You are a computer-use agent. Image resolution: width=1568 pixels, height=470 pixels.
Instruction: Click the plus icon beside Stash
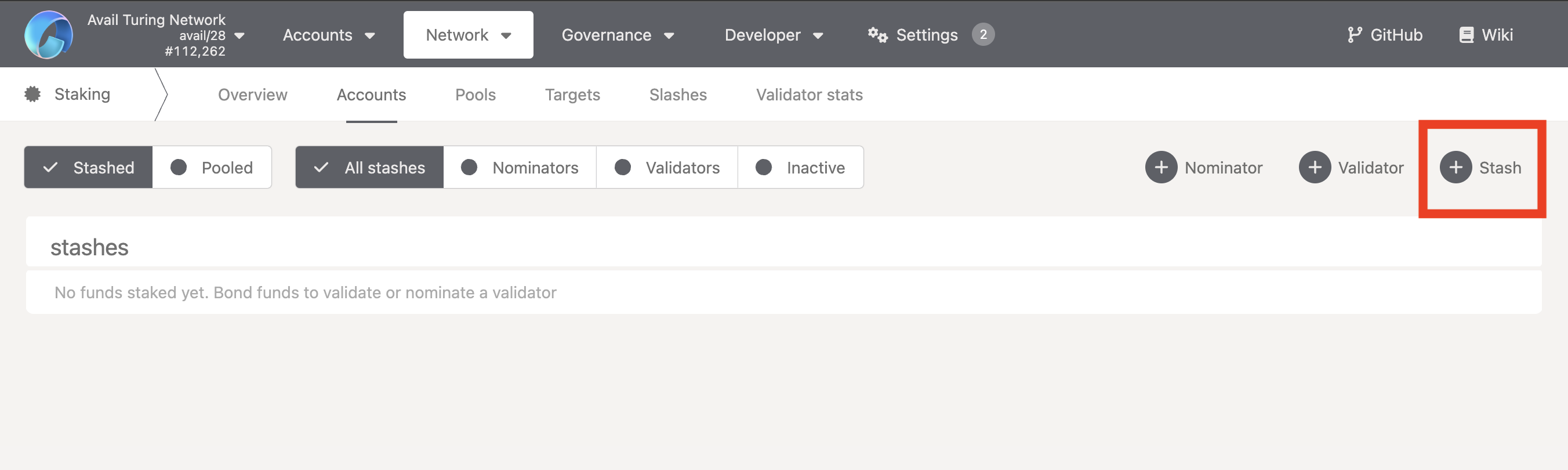(x=1455, y=168)
